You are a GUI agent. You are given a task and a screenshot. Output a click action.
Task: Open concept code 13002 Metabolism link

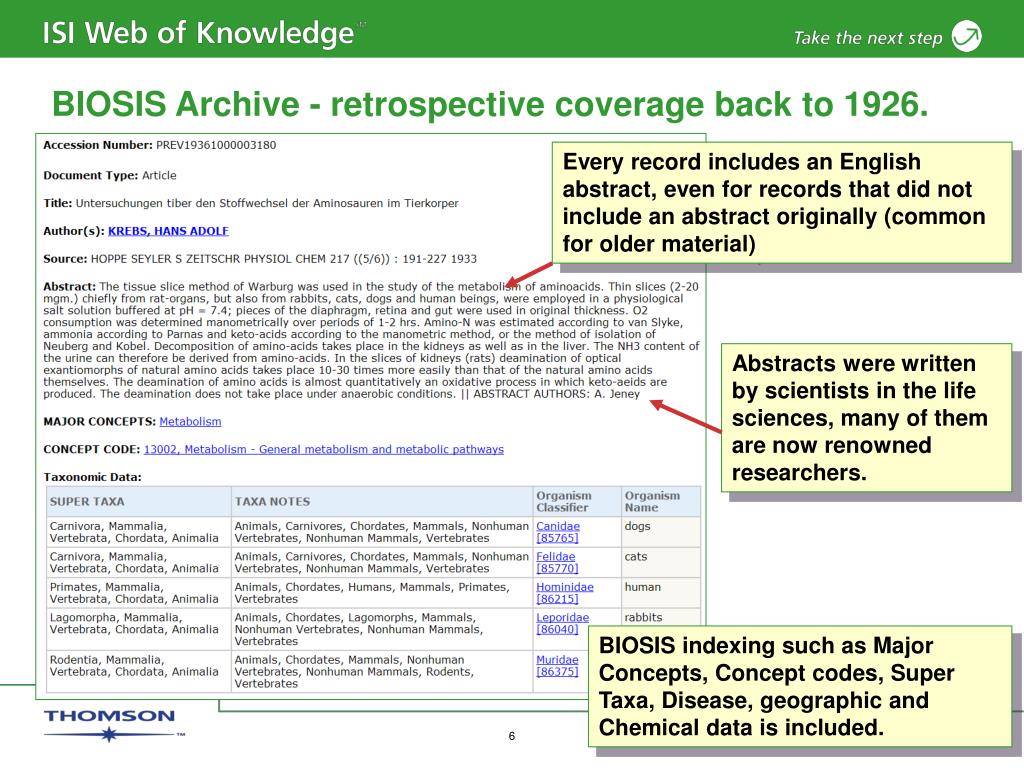click(x=324, y=449)
